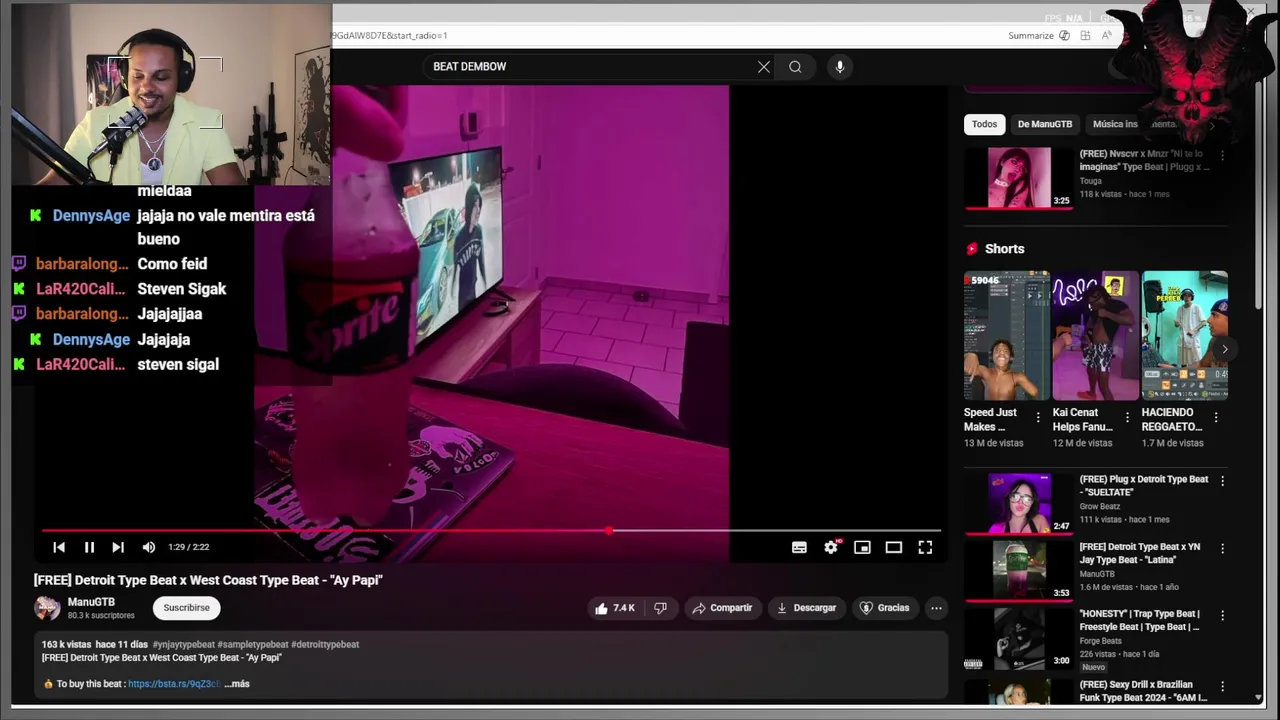The height and width of the screenshot is (720, 1280).
Task: Pause the playing video
Action: tap(89, 547)
